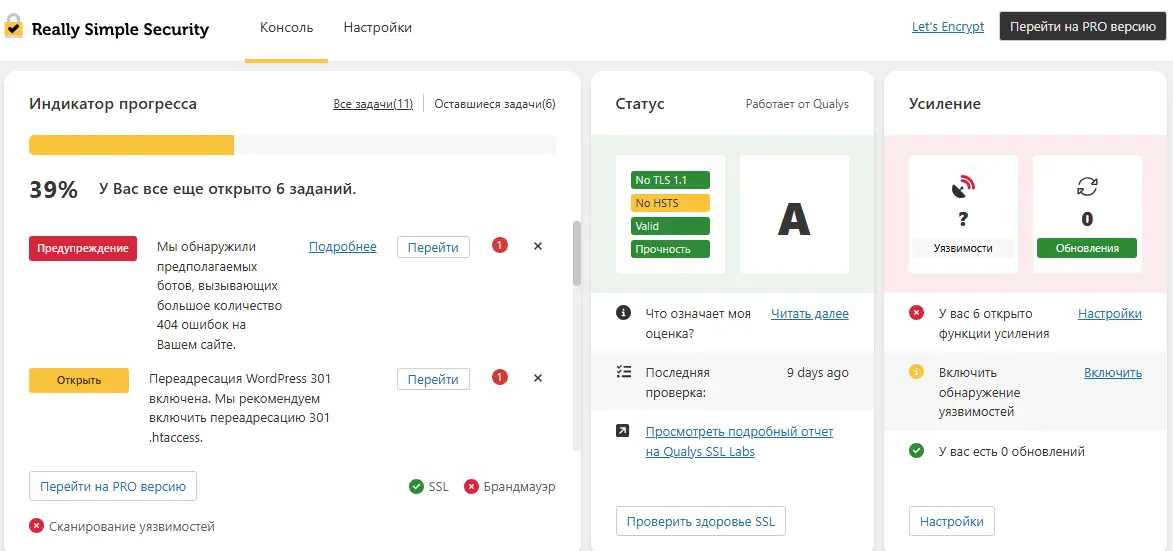Open the Let's Encrypt link
1173x551 pixels.
(947, 27)
